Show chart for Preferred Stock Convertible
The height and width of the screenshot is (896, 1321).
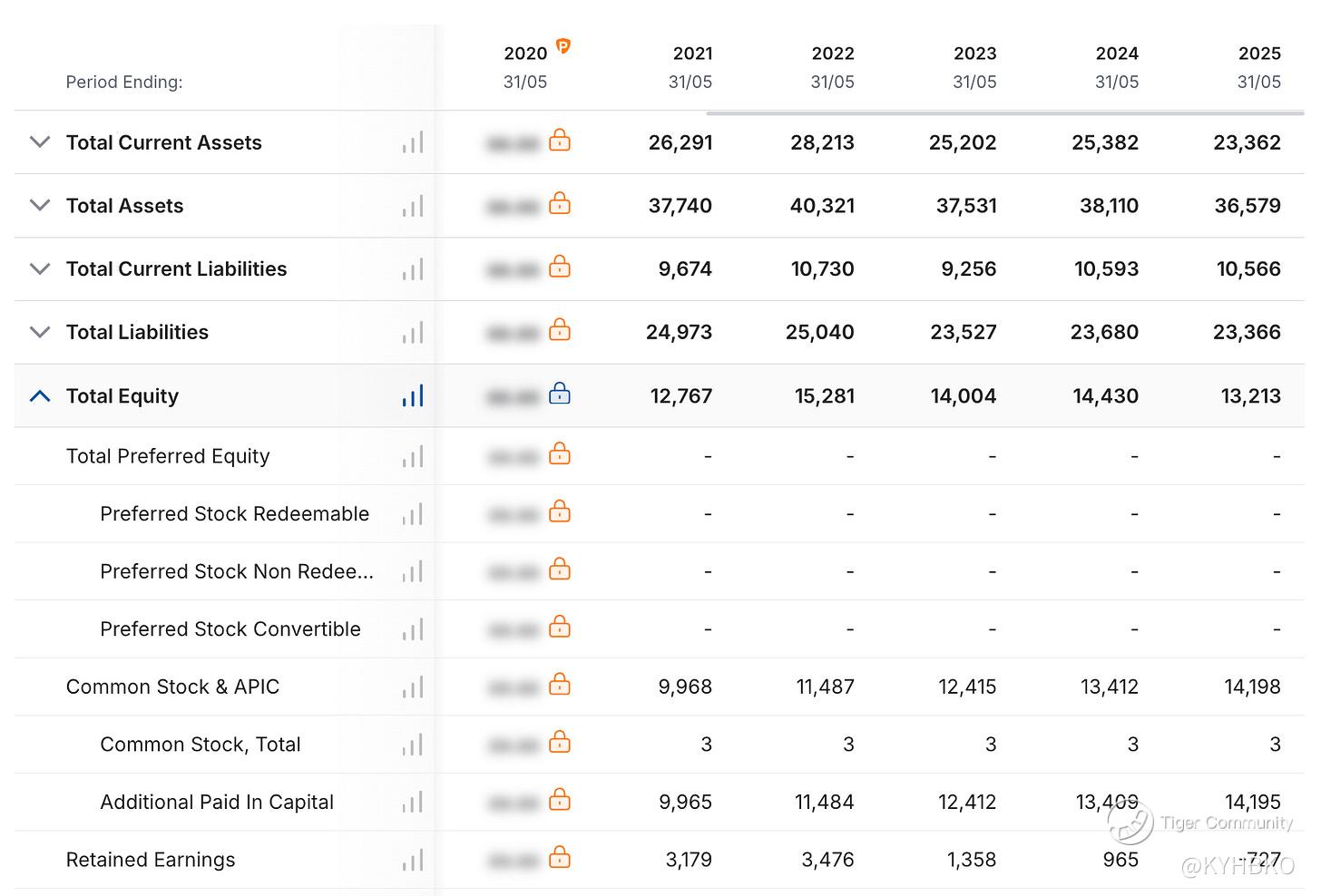coord(413,629)
